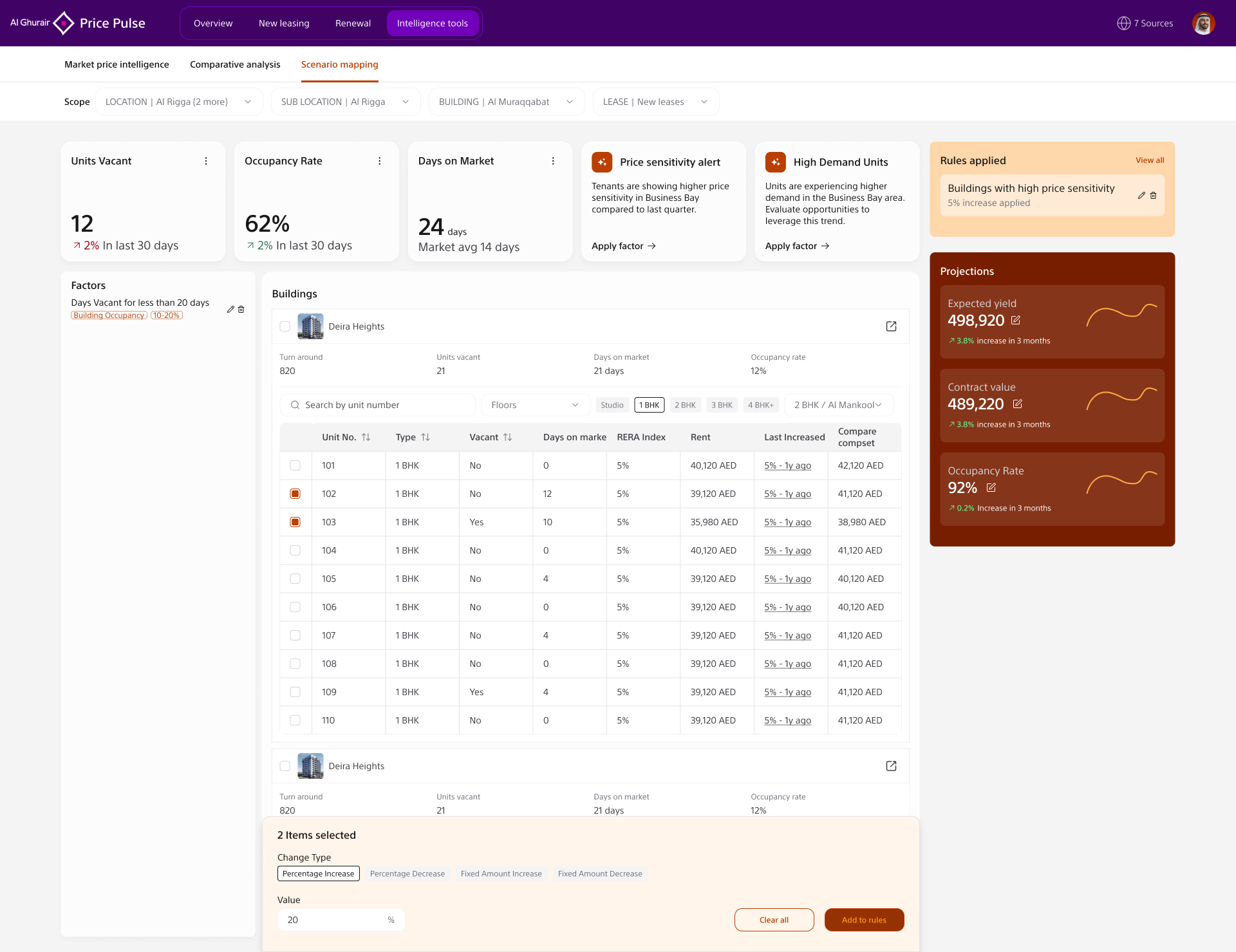The width and height of the screenshot is (1236, 952).
Task: Switch to Comparative analysis tab
Action: [235, 64]
